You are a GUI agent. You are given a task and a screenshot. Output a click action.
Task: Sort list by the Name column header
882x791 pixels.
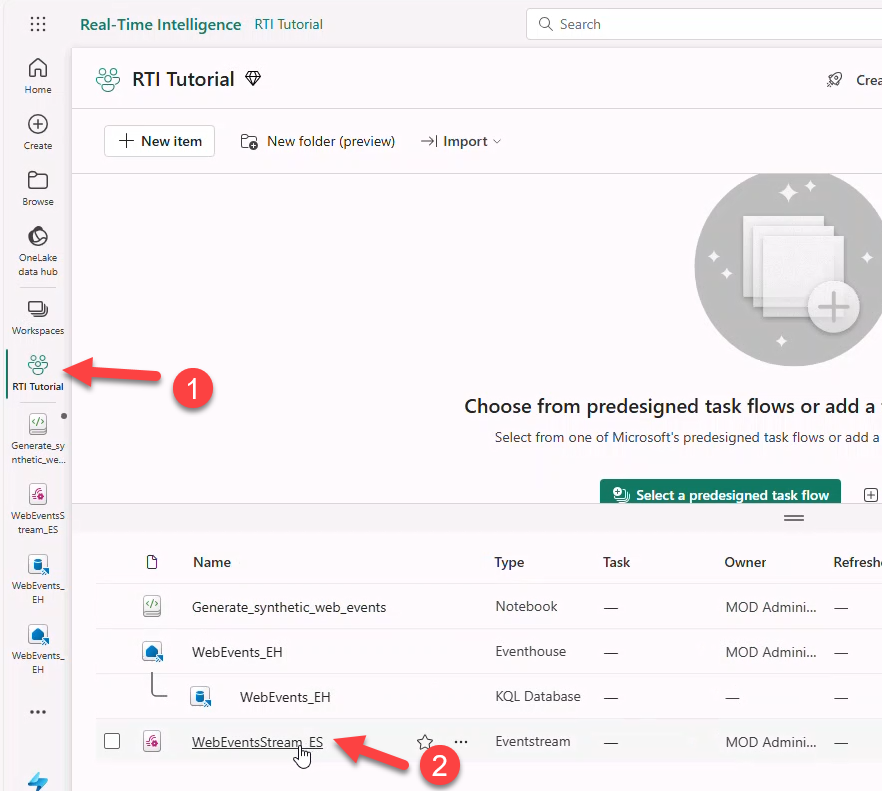coord(212,562)
